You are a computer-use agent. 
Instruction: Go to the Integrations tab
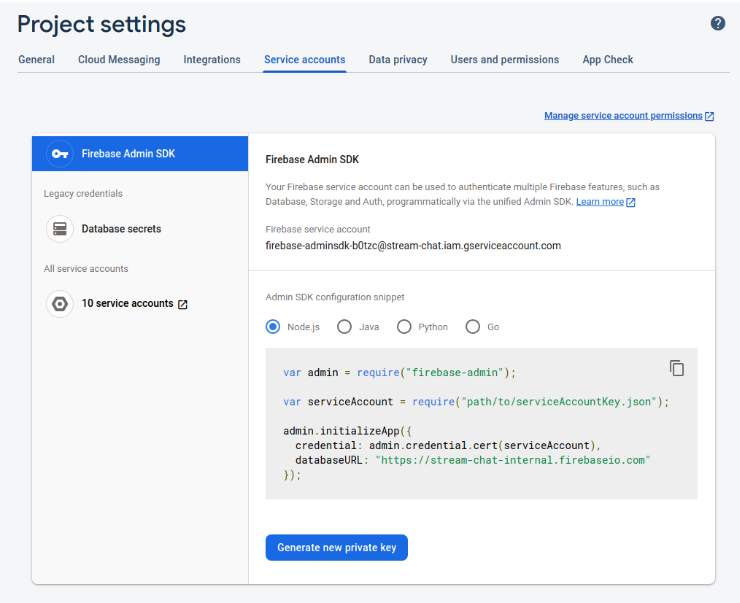(x=212, y=59)
